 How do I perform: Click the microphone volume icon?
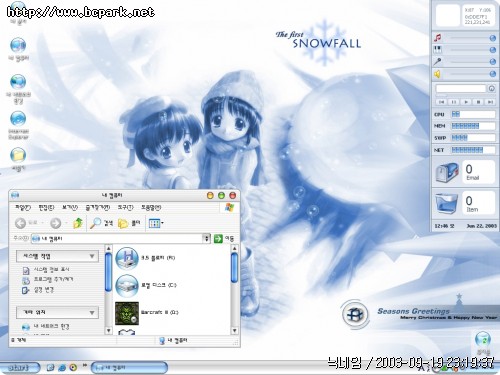point(438,61)
